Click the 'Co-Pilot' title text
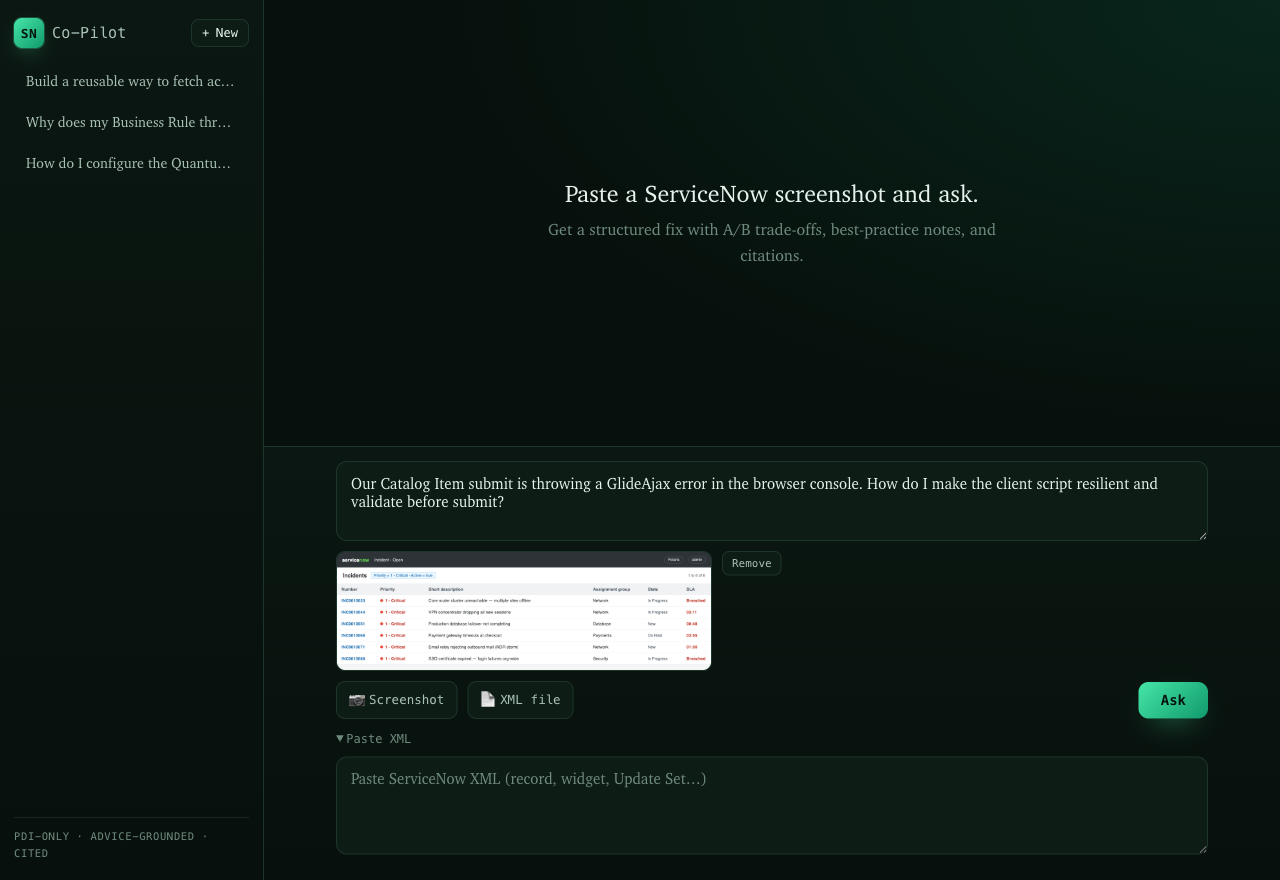The width and height of the screenshot is (1280, 880). pyautogui.click(x=89, y=33)
